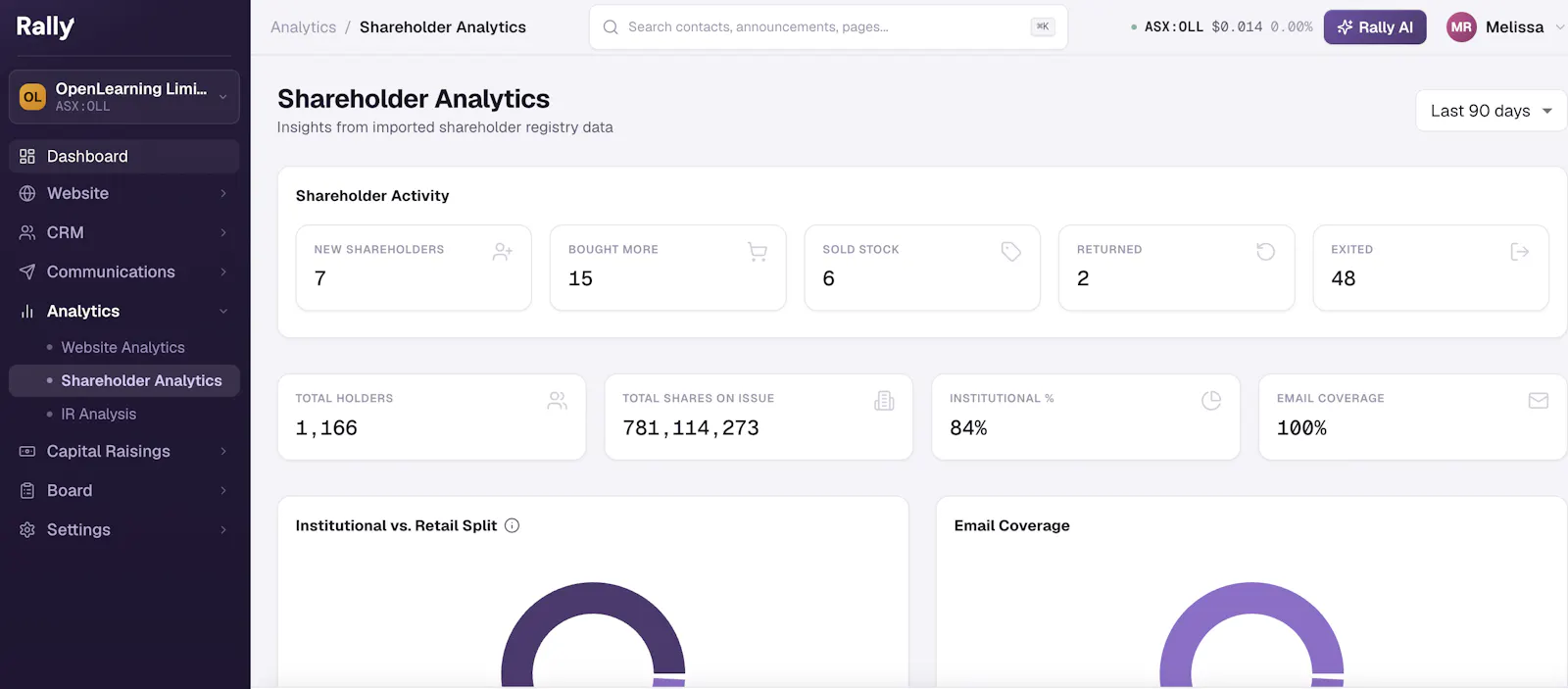Click the Capital Raisings banknote icon
The width and height of the screenshot is (1568, 689).
27,451
